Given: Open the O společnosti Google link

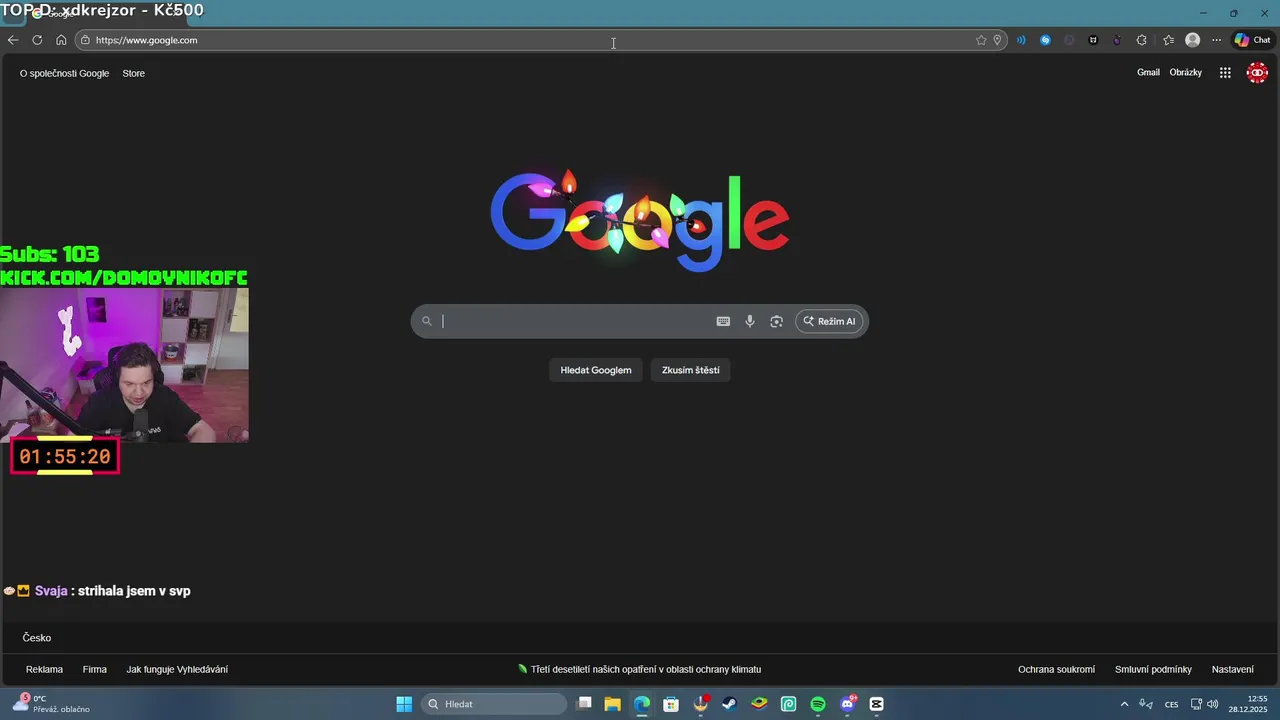Looking at the screenshot, I should [x=64, y=73].
